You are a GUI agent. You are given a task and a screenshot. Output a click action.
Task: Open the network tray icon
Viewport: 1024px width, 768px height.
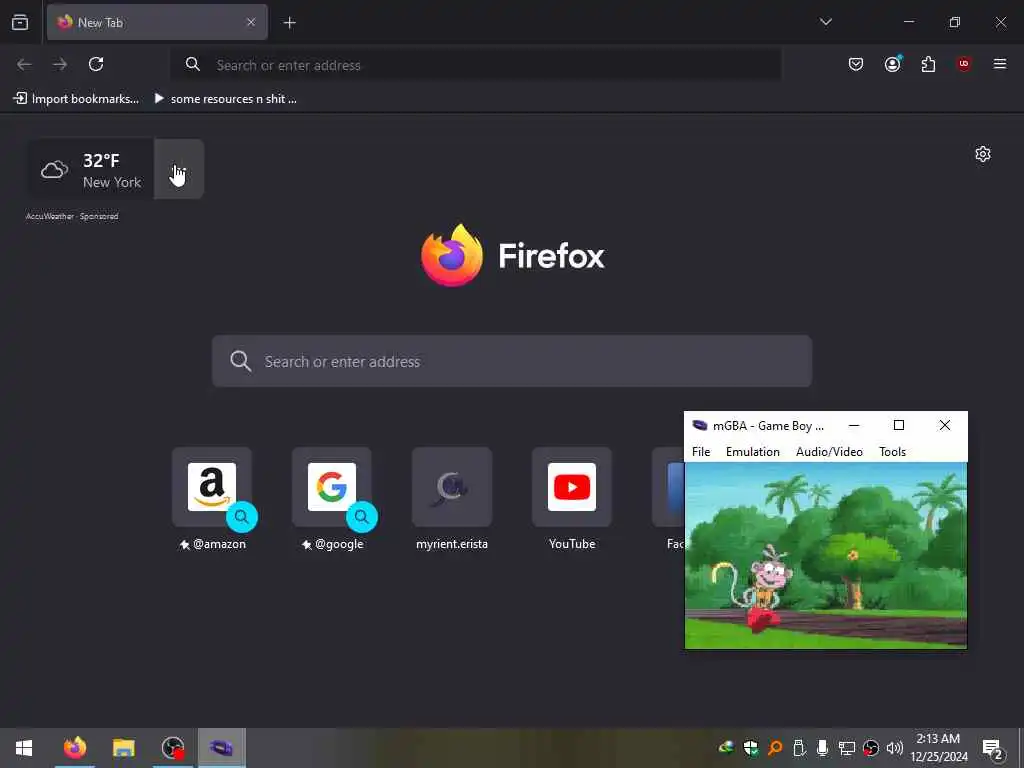(x=846, y=748)
